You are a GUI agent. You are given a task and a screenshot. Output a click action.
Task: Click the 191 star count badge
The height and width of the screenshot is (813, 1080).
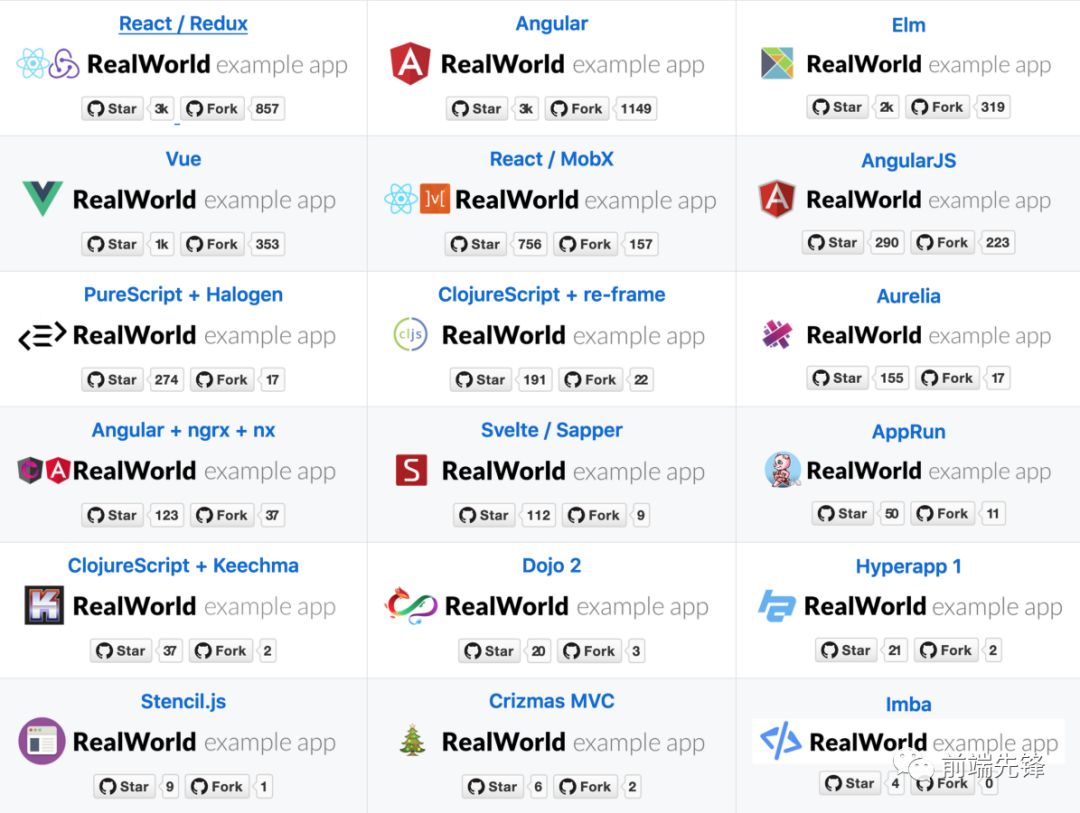534,380
